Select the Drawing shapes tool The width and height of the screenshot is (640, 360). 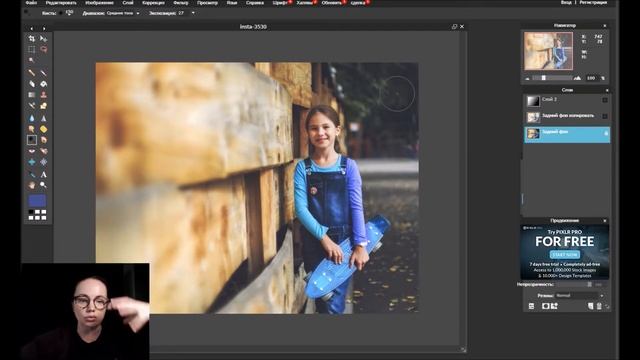43,106
